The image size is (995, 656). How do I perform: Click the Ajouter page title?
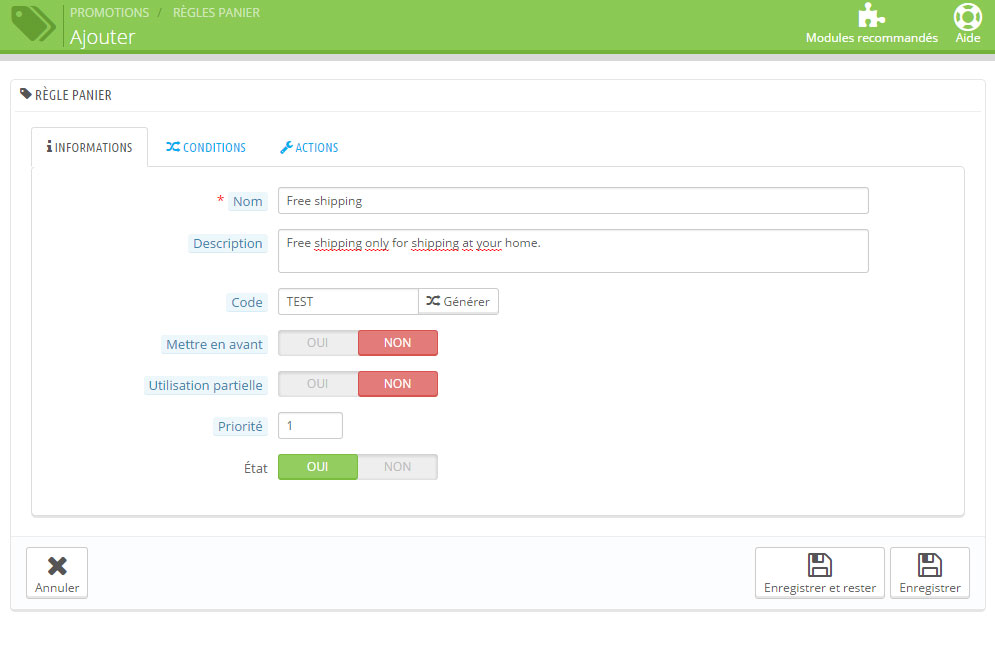(103, 37)
